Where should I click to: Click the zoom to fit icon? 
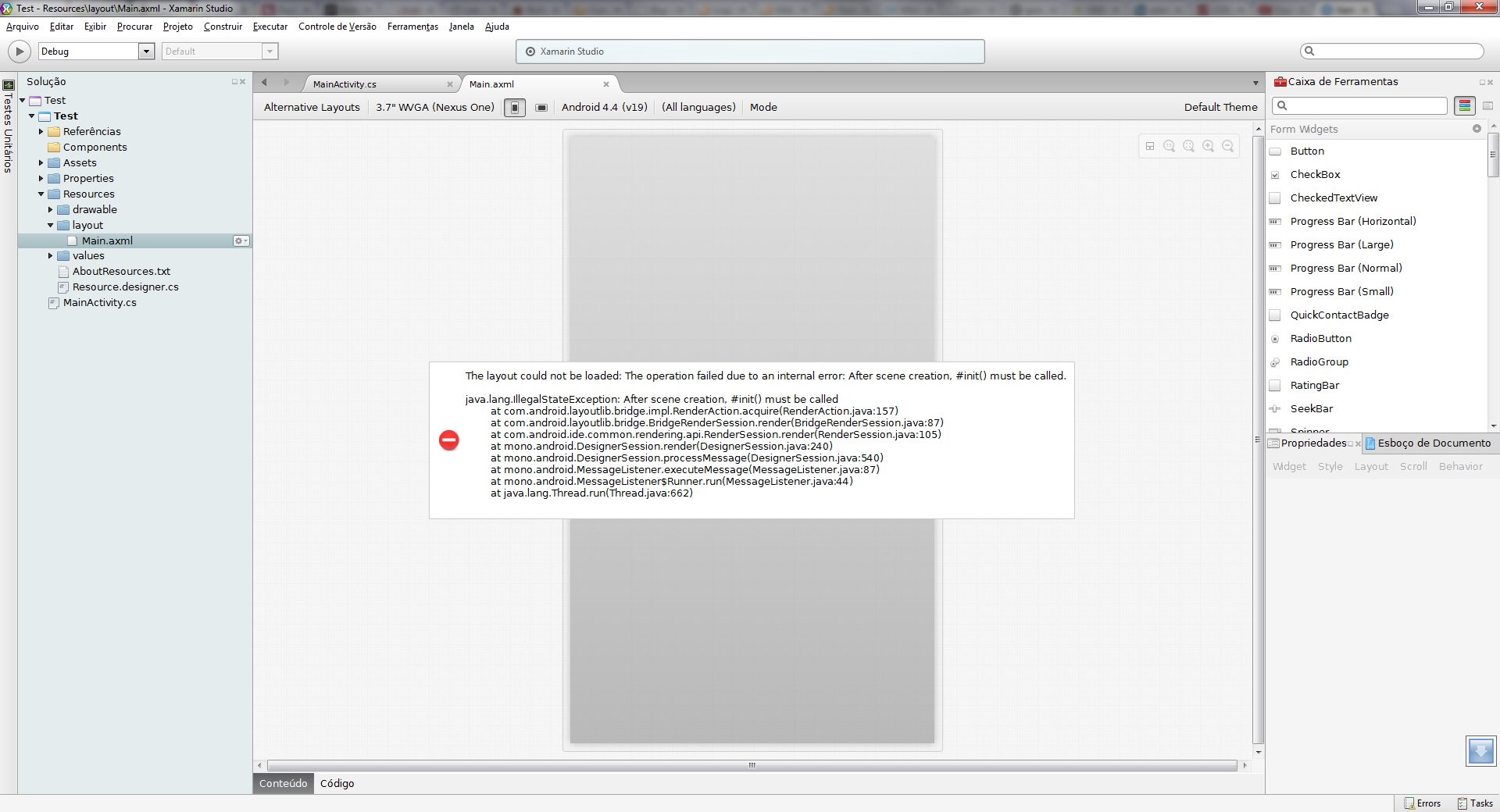click(x=1189, y=146)
